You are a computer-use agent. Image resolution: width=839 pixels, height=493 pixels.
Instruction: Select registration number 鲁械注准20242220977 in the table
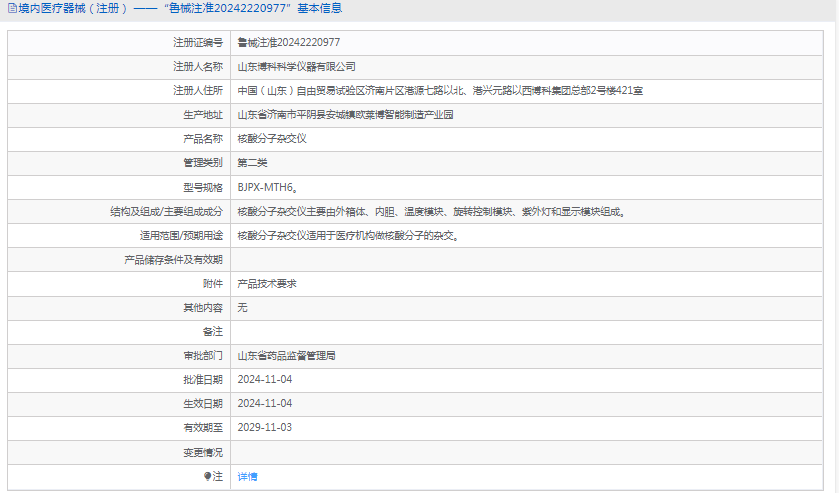tap(288, 42)
